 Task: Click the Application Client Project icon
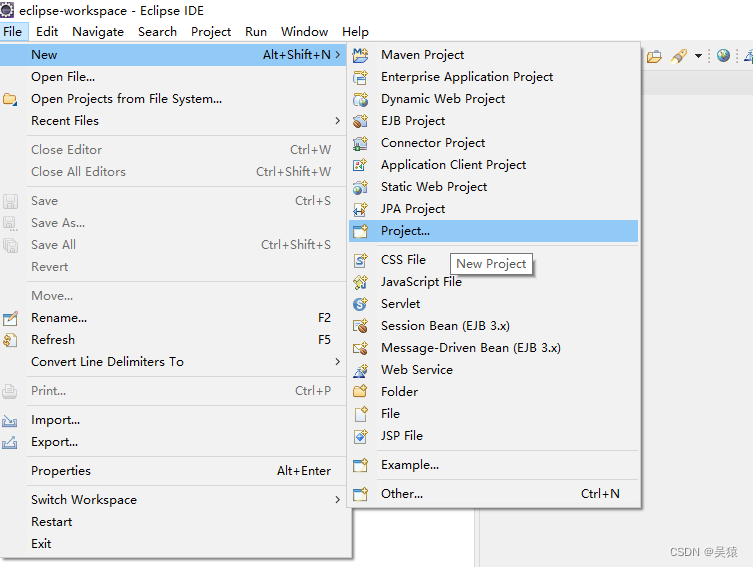pyautogui.click(x=360, y=165)
